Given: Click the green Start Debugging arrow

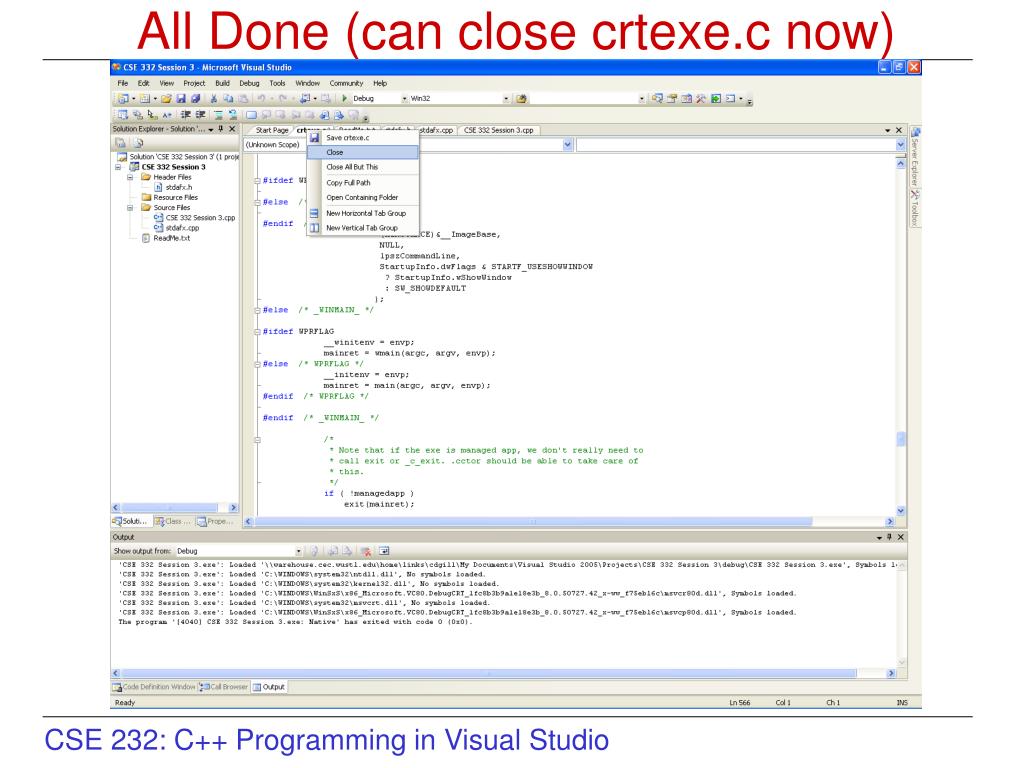Looking at the screenshot, I should [344, 98].
